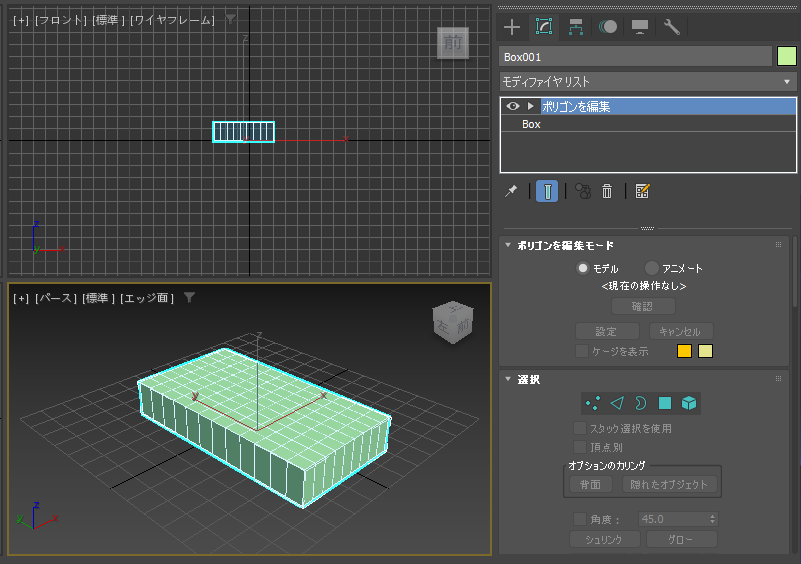Open the pale yellow cage color swatch
This screenshot has height=564, width=801.
point(705,351)
